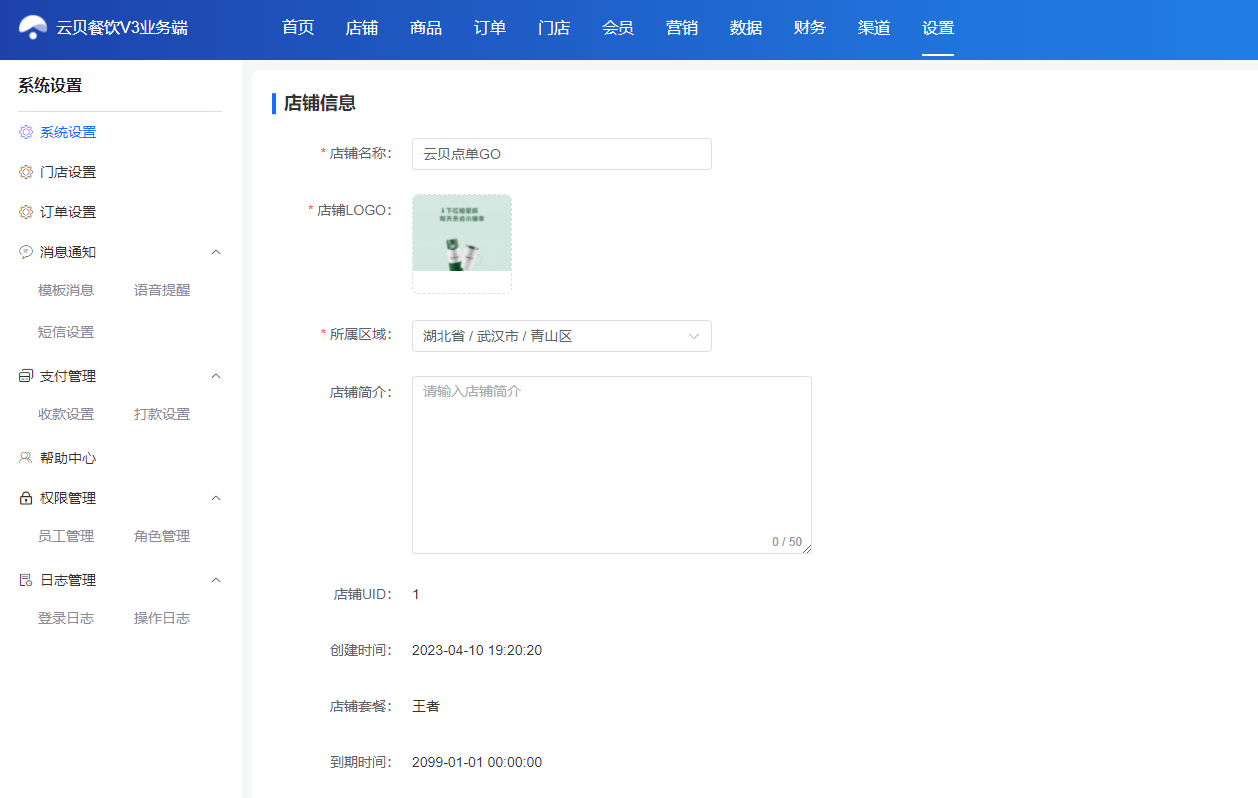1258x798 pixels.
Task: Click the 云贝餐饮 cloud logo icon
Action: tap(33, 28)
